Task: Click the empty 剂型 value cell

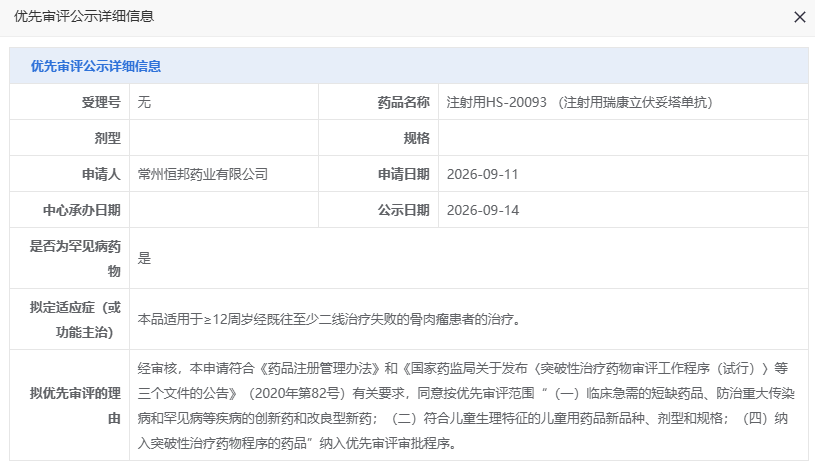Action: click(x=224, y=138)
